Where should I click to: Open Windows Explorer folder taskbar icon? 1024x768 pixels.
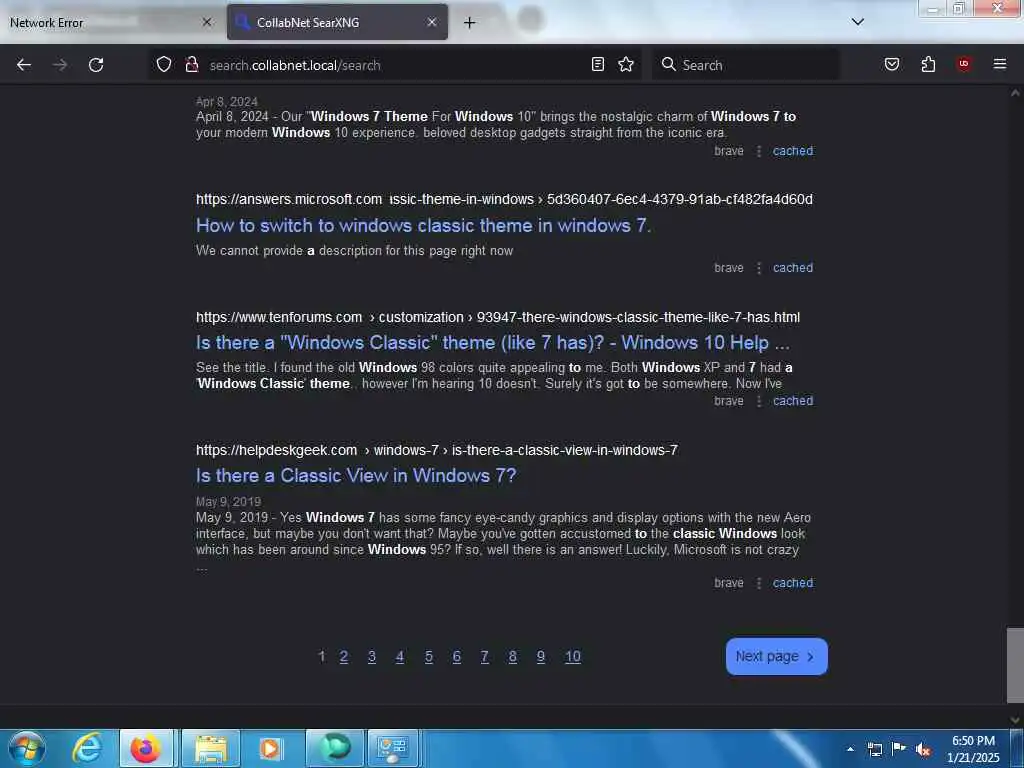(x=210, y=748)
